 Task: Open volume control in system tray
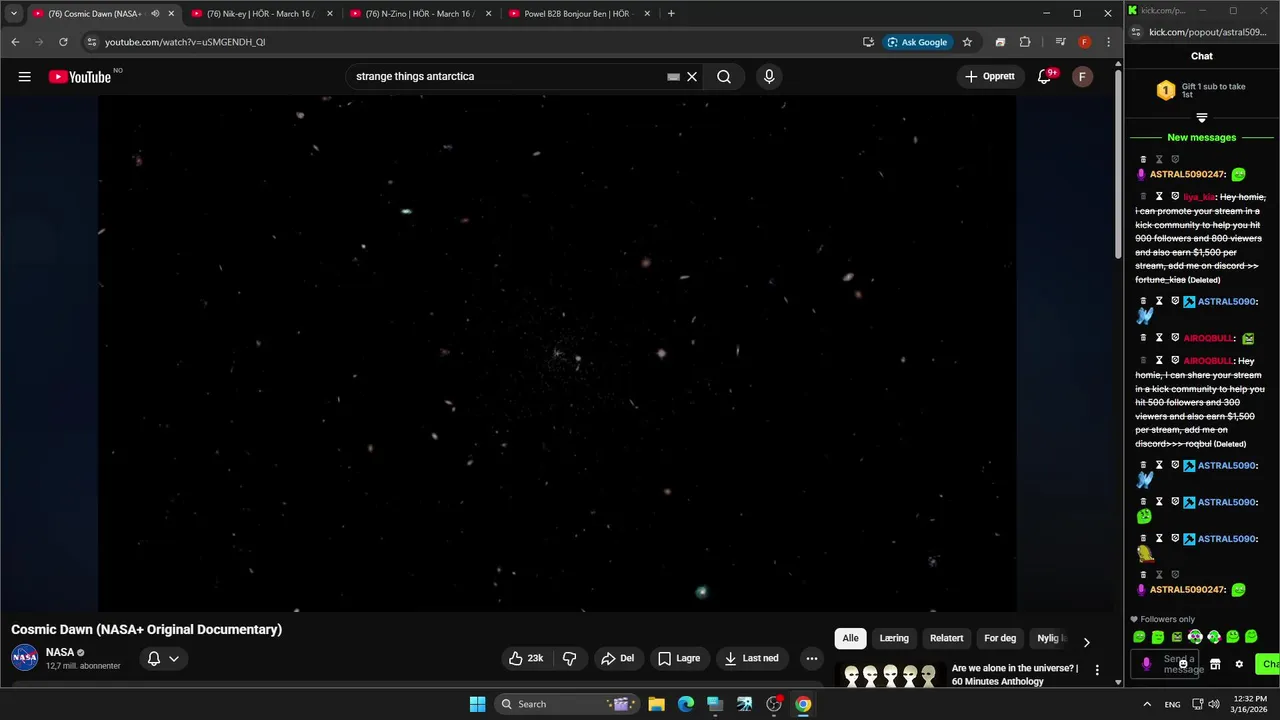pyautogui.click(x=1214, y=704)
